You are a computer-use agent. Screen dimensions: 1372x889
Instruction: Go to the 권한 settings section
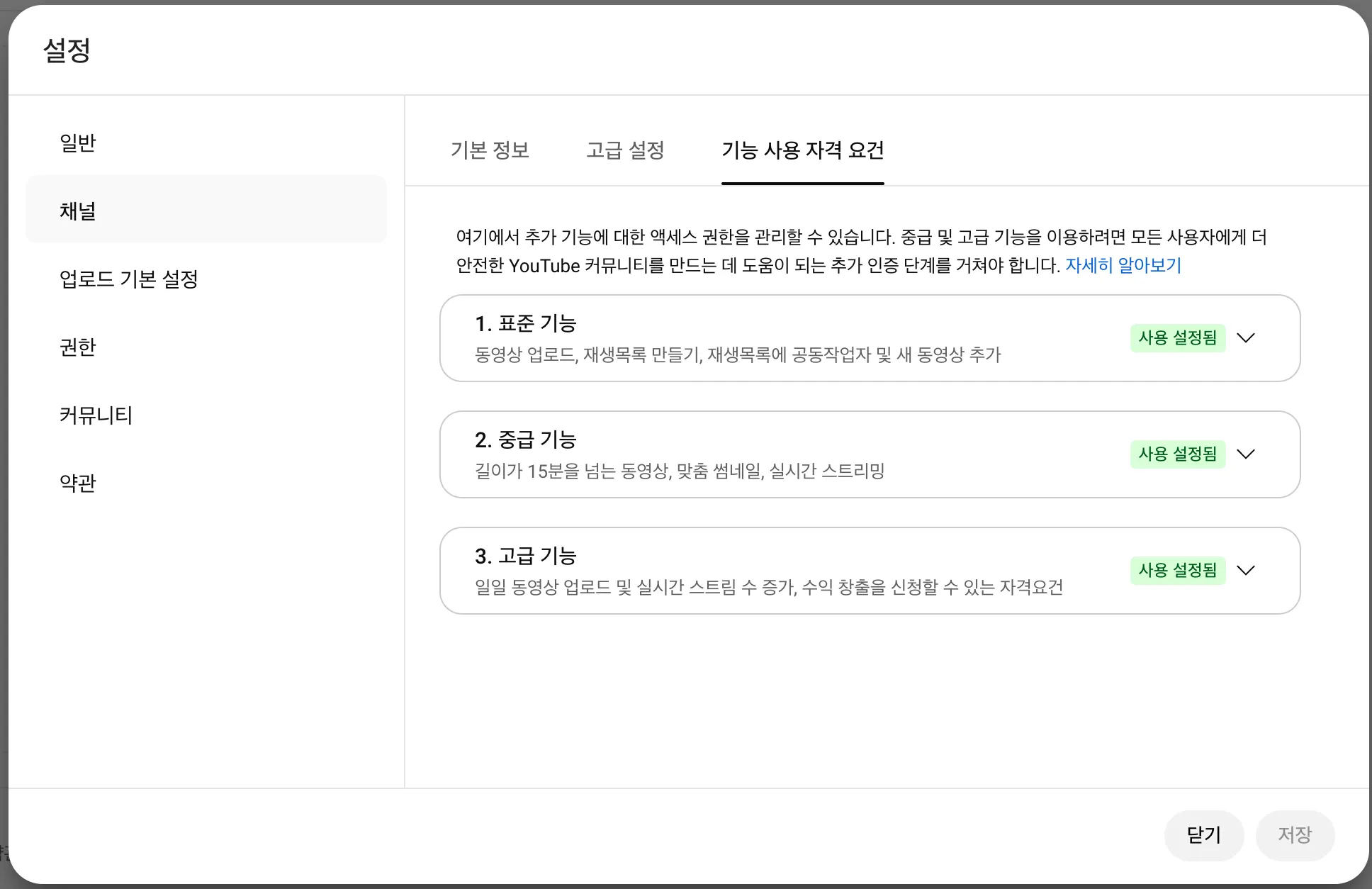coord(78,347)
